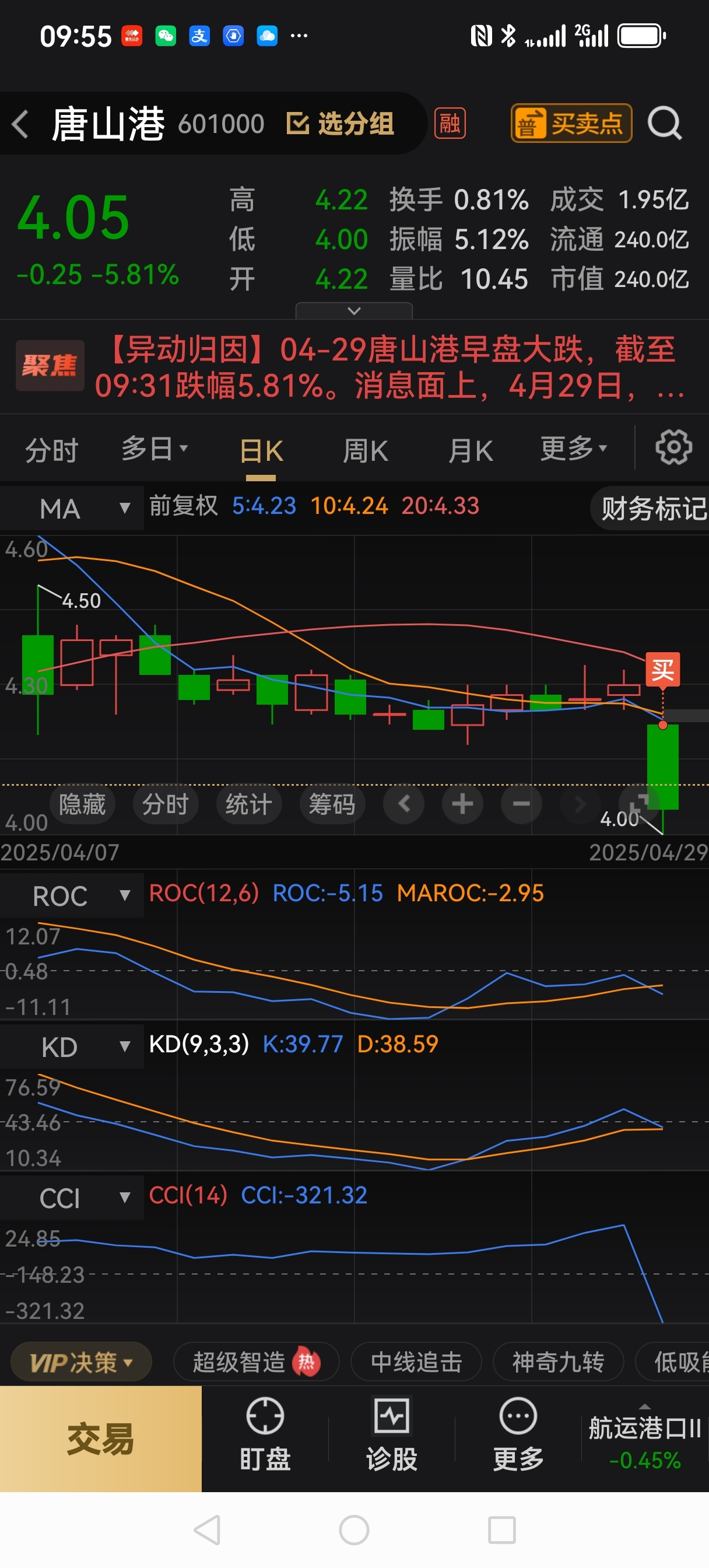Tap the CCI:-321.32 readout

(304, 1195)
